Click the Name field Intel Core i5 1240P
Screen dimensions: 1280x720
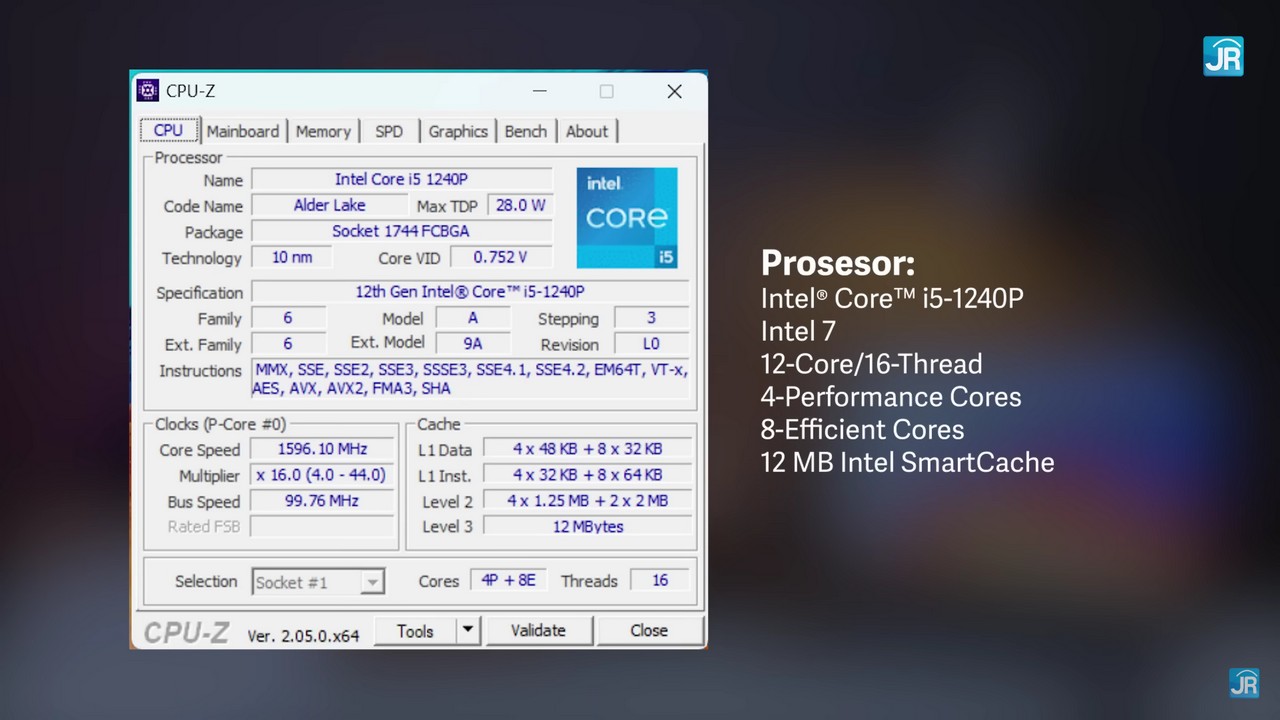401,179
